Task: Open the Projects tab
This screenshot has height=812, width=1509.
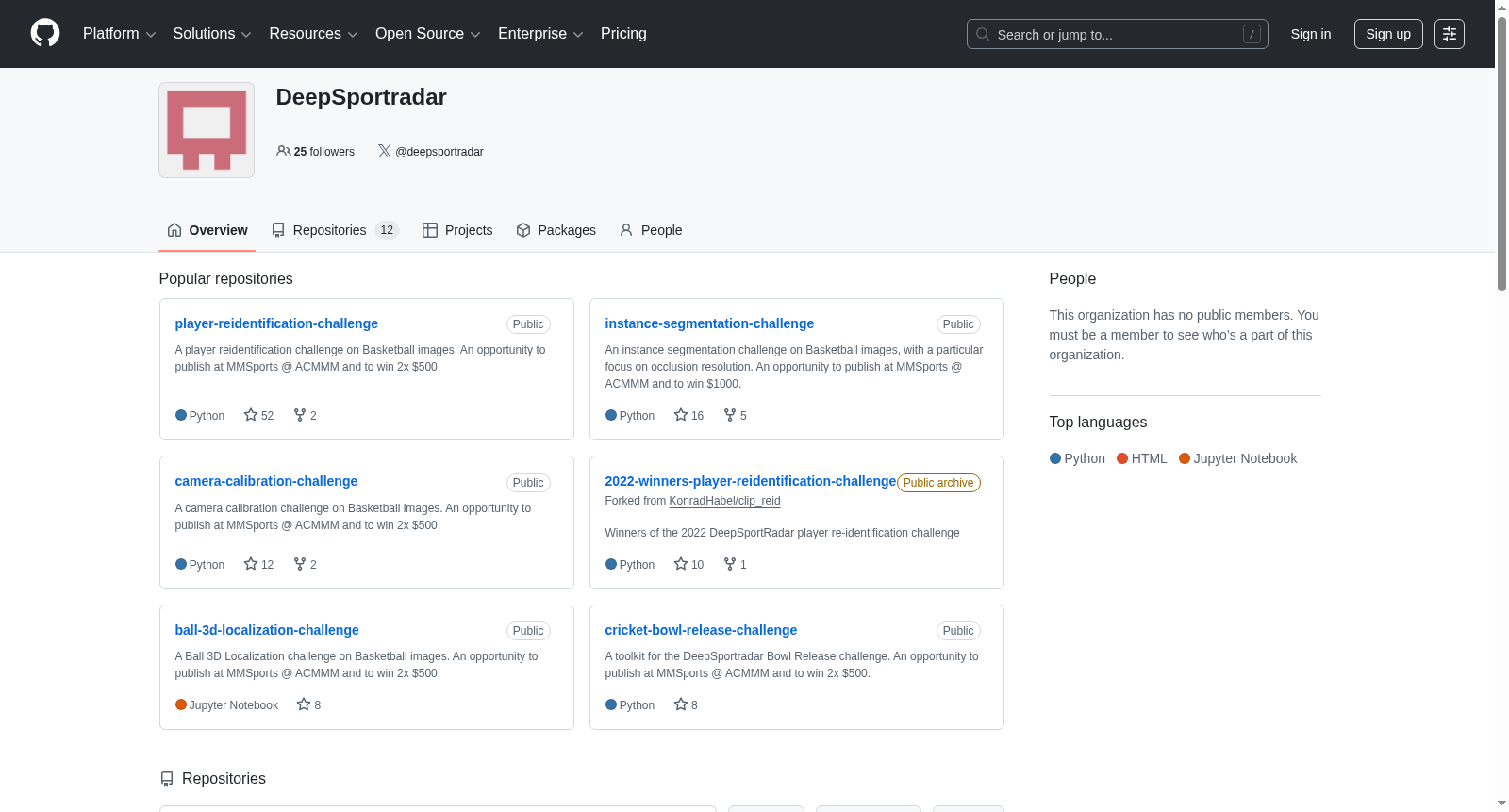Action: [457, 230]
